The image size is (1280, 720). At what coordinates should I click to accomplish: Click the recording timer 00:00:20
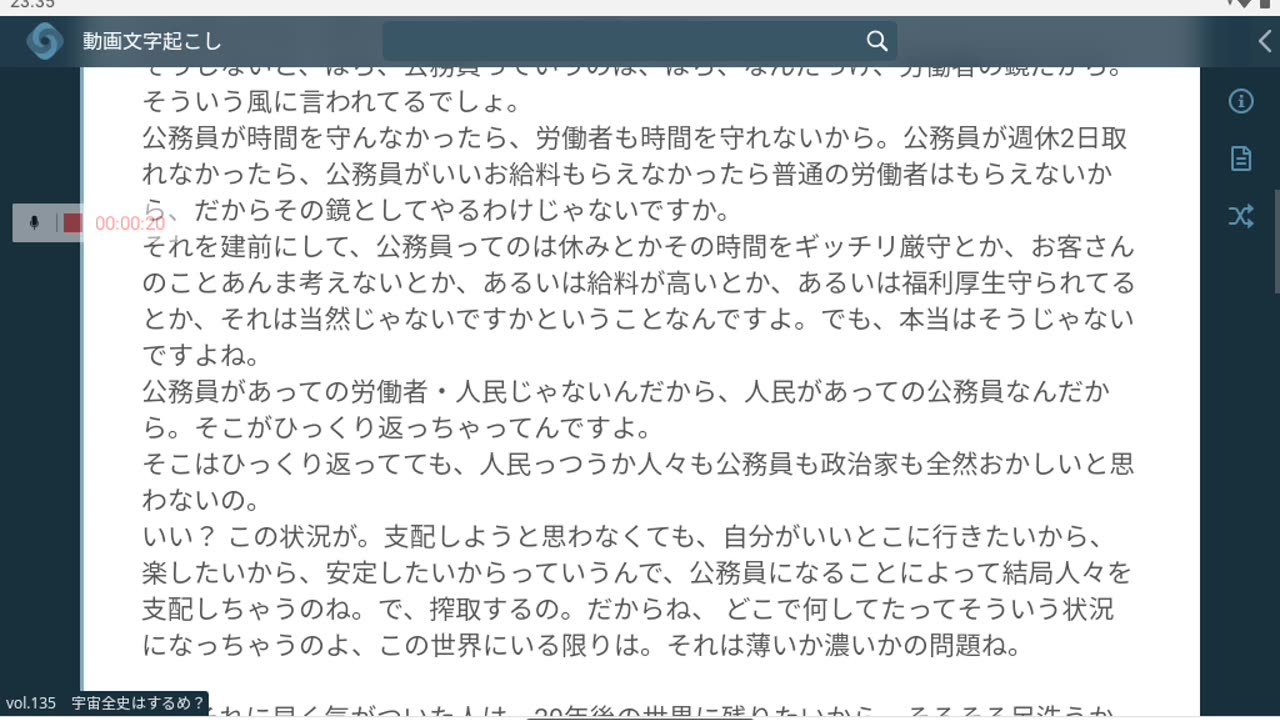(x=130, y=224)
